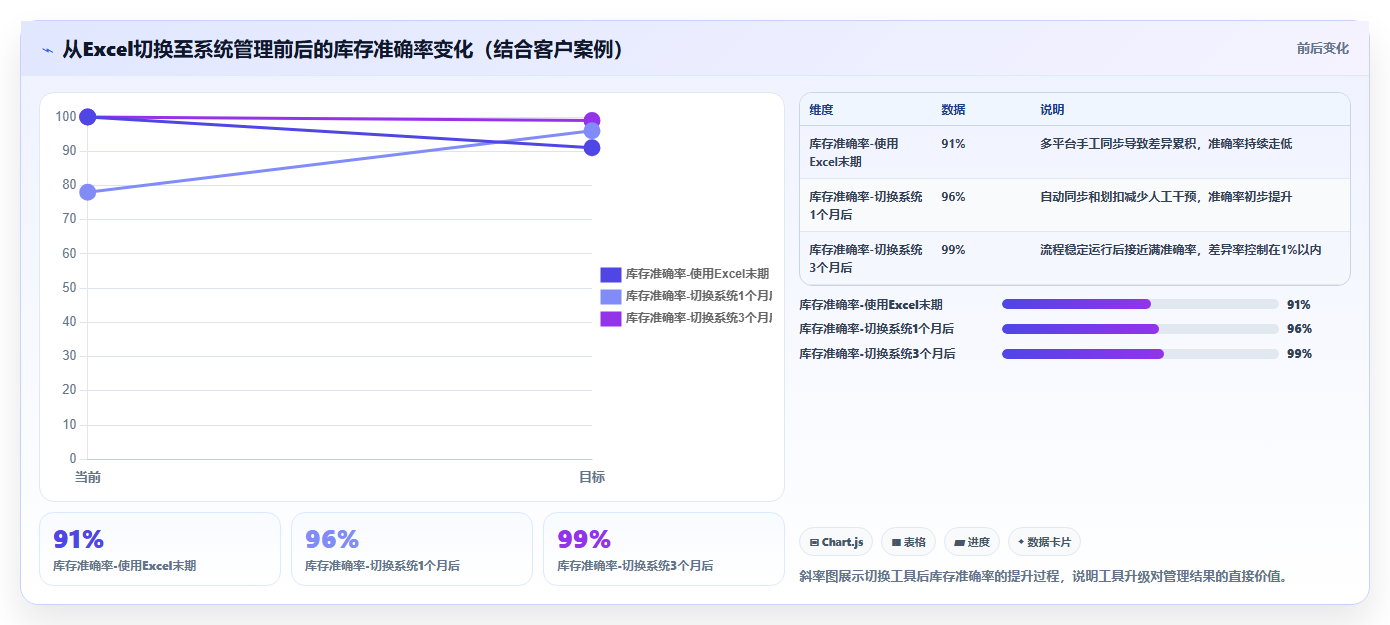Click the 99% progress bar for 切换系统3个月后

pos(1140,354)
